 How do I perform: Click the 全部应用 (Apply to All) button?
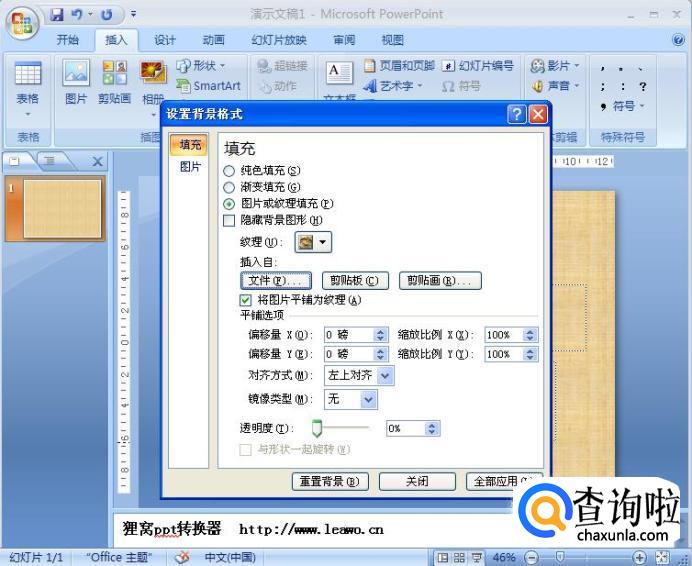pos(504,481)
